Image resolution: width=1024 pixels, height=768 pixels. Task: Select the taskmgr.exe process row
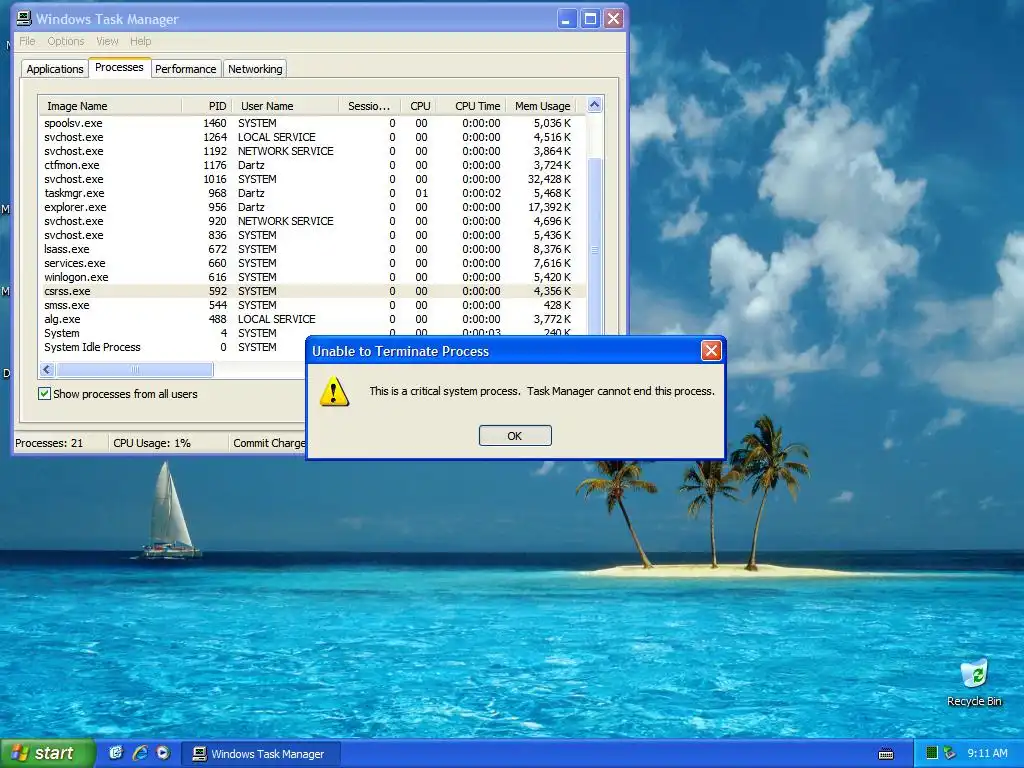coord(312,193)
